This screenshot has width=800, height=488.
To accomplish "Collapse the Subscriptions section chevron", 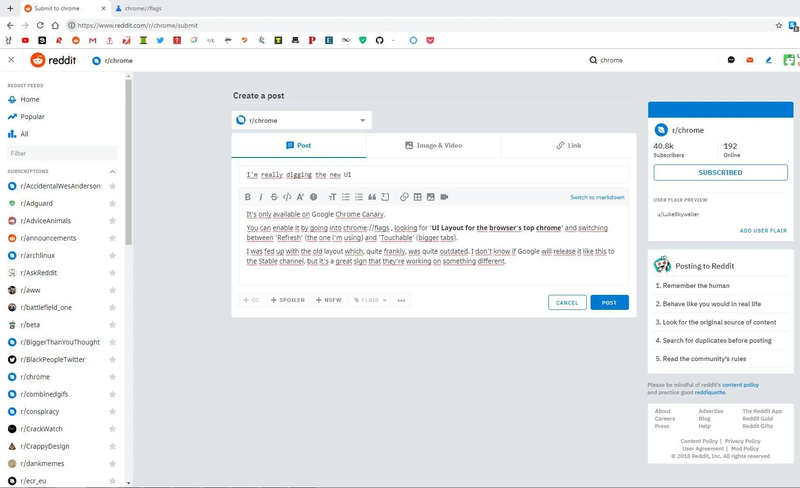I will tap(112, 172).
